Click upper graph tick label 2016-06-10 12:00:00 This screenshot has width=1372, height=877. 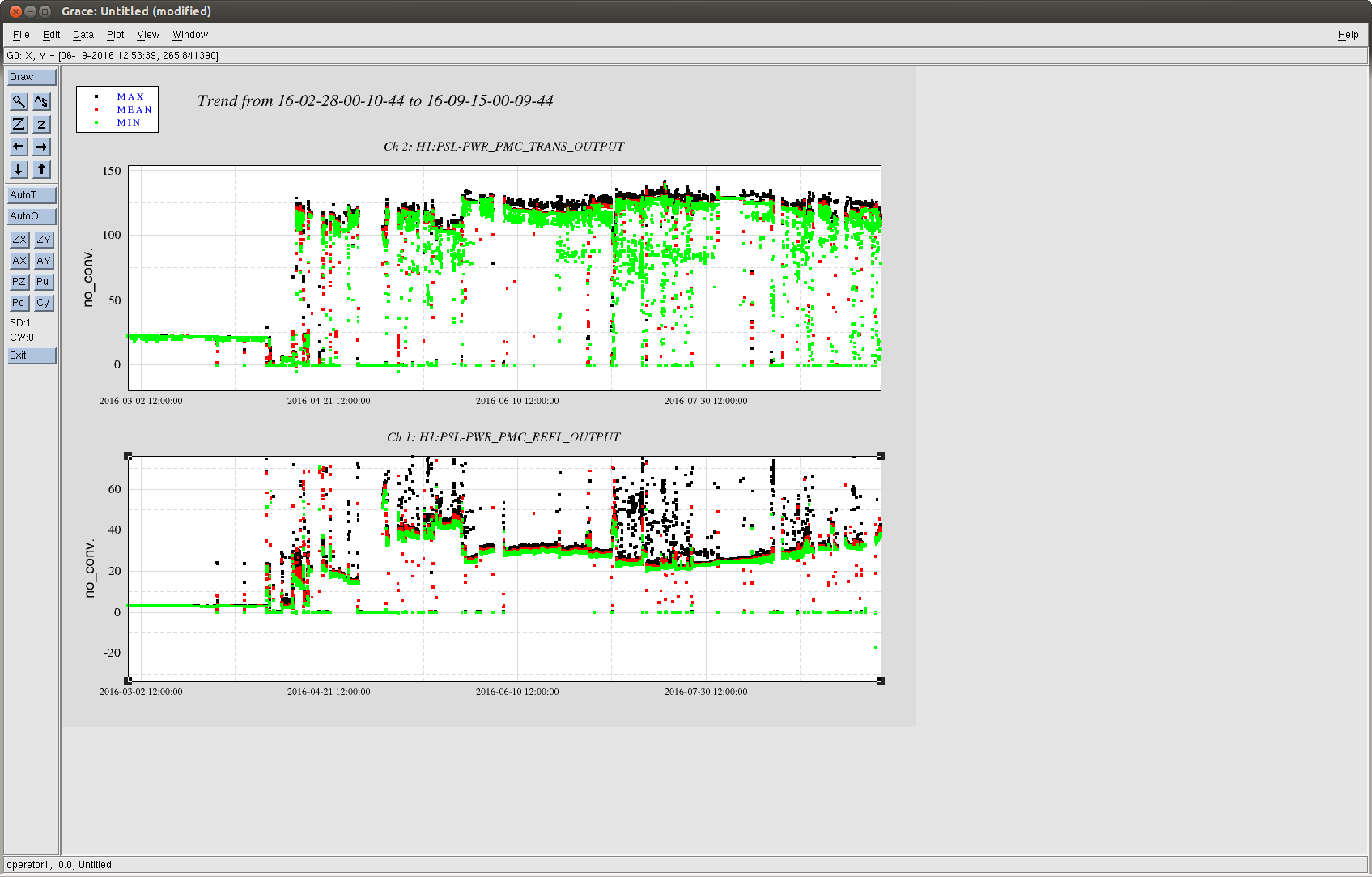(x=517, y=401)
